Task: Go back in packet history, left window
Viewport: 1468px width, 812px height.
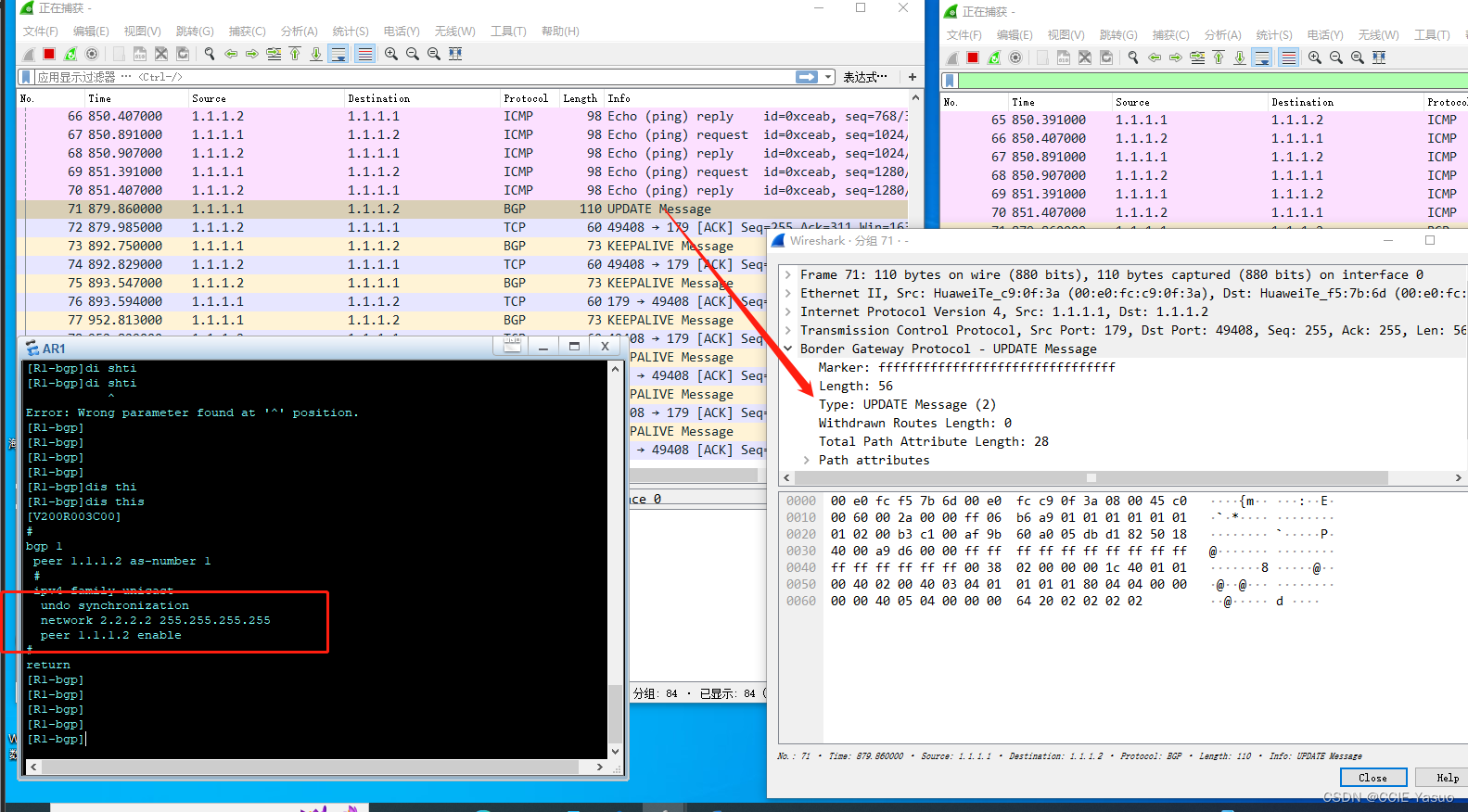Action: (231, 54)
